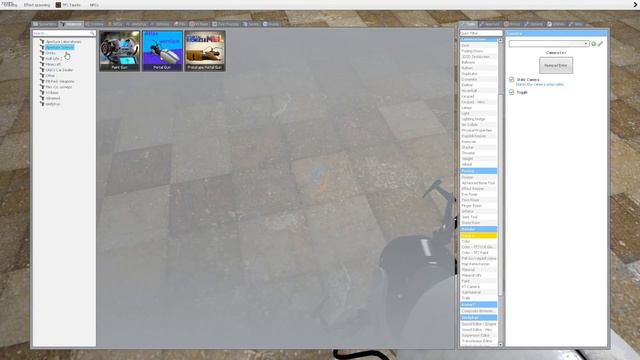The width and height of the screenshot is (640, 360).
Task: Spawn the Prototype Portal Gun weapon
Action: point(204,51)
